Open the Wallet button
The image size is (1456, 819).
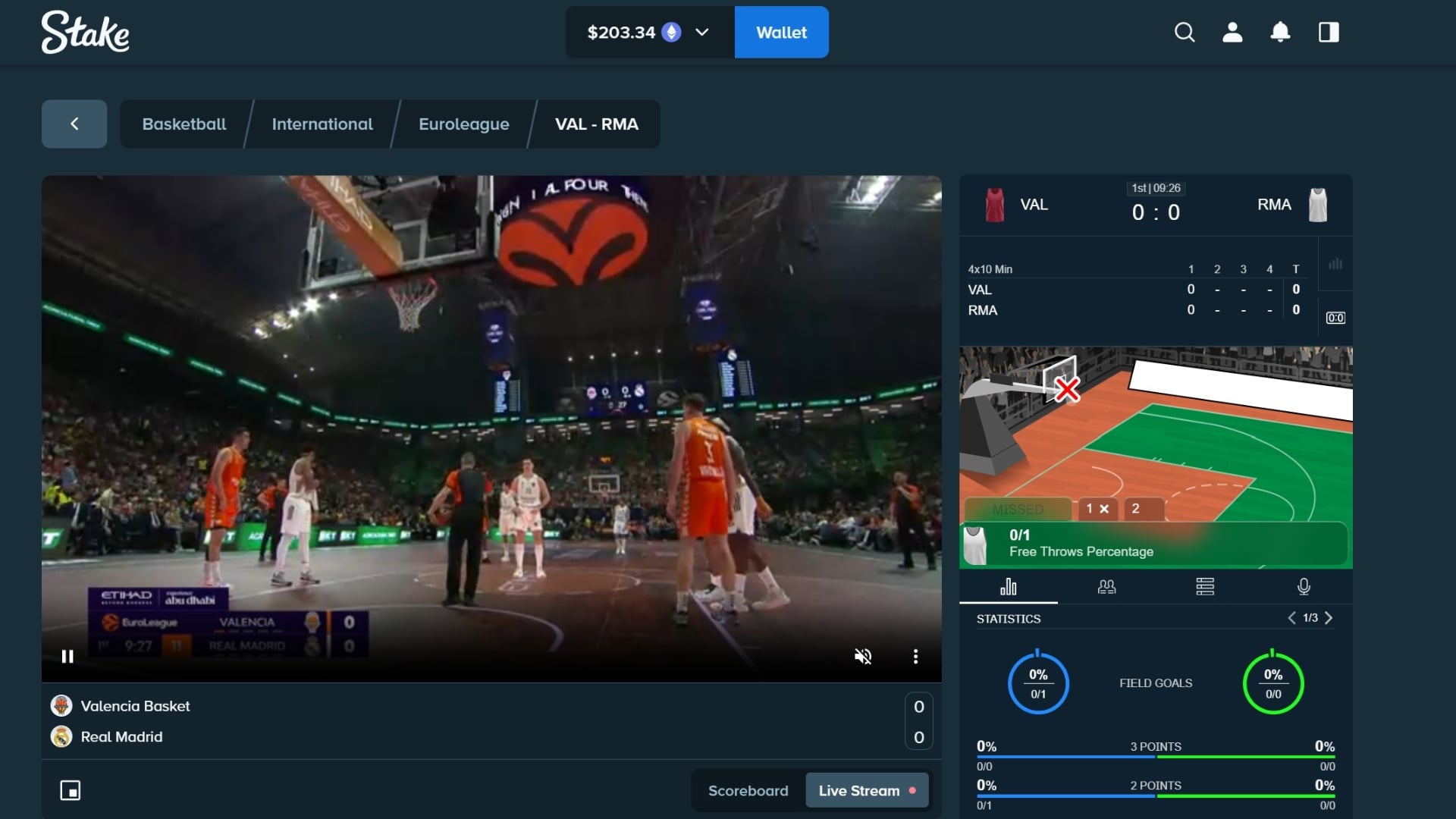pos(781,32)
